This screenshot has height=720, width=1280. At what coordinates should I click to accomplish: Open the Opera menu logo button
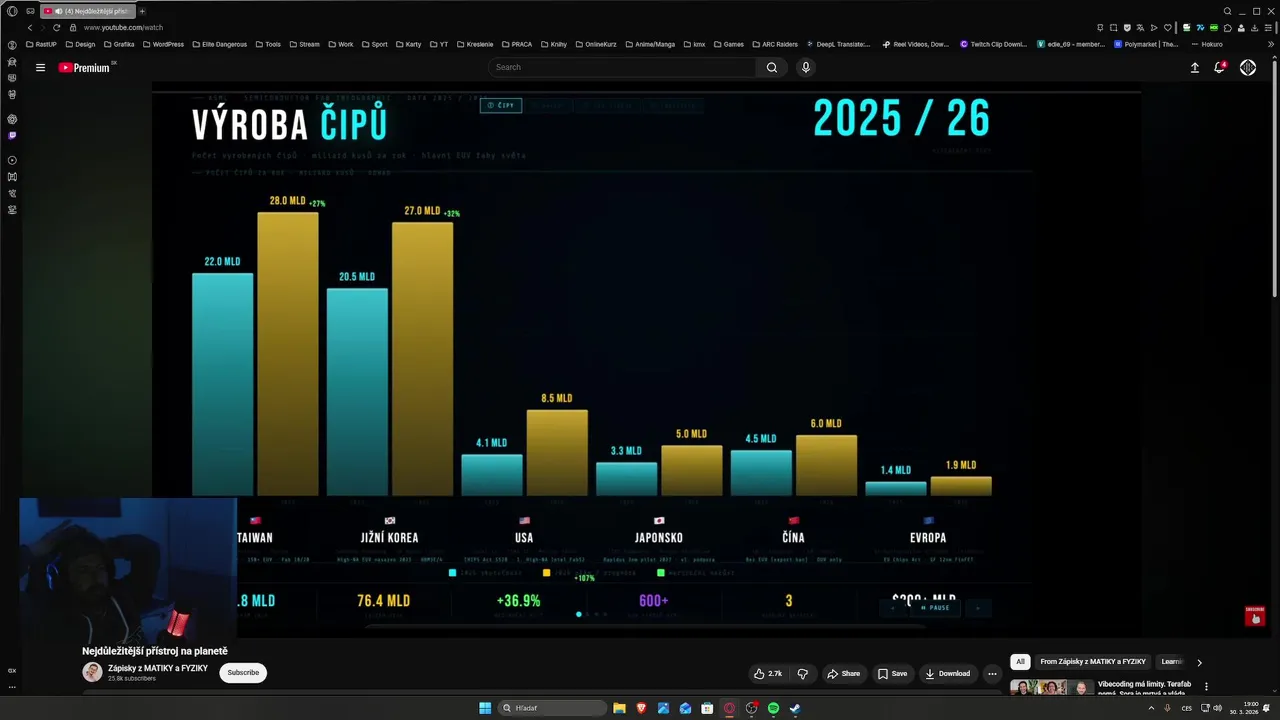pyautogui.click(x=12, y=11)
